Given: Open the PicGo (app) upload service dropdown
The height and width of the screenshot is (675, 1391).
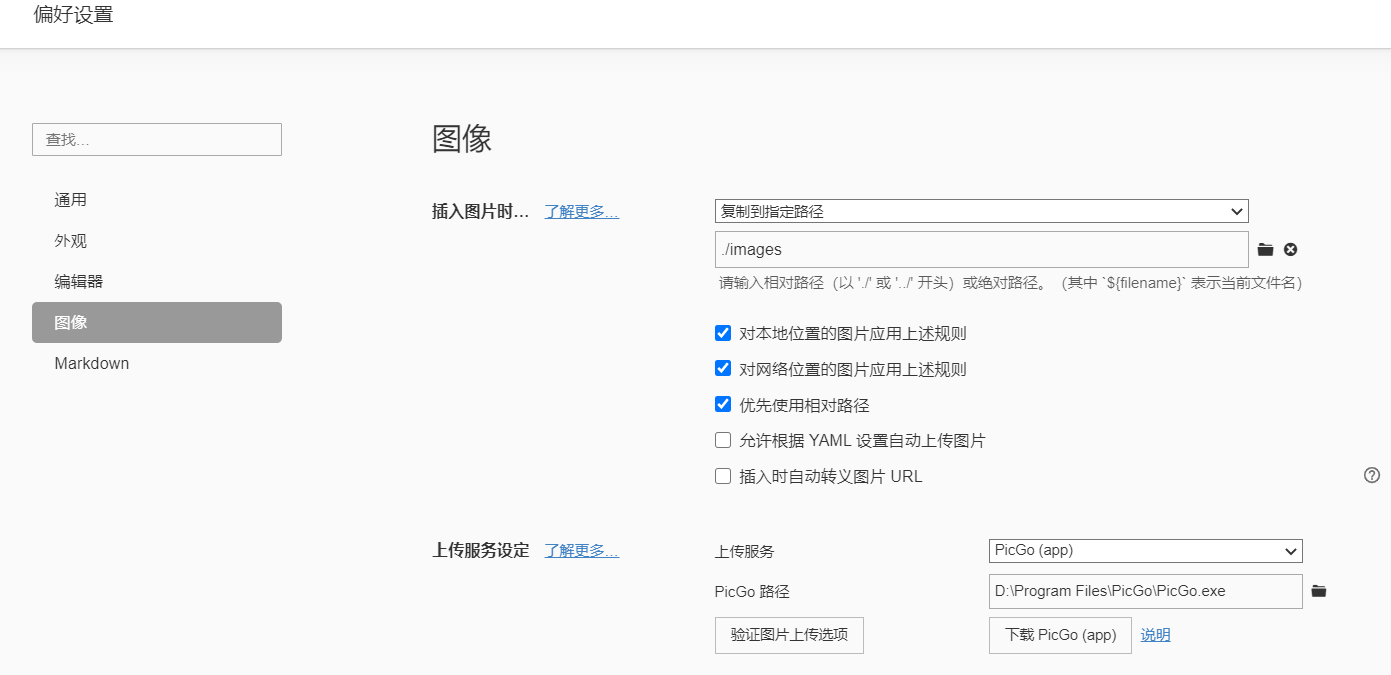Looking at the screenshot, I should click(x=1145, y=550).
